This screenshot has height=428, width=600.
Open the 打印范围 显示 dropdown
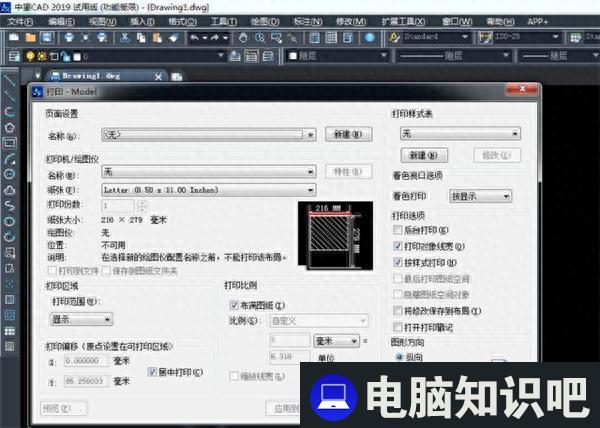click(x=82, y=319)
